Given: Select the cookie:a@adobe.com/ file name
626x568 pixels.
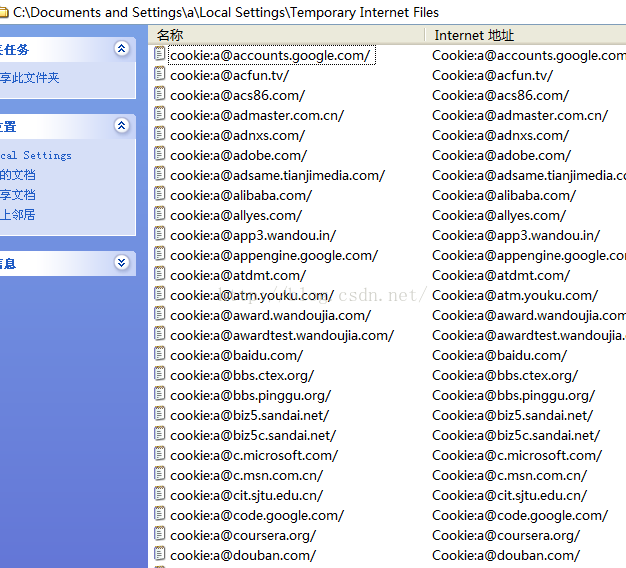Looking at the screenshot, I should 239,155.
